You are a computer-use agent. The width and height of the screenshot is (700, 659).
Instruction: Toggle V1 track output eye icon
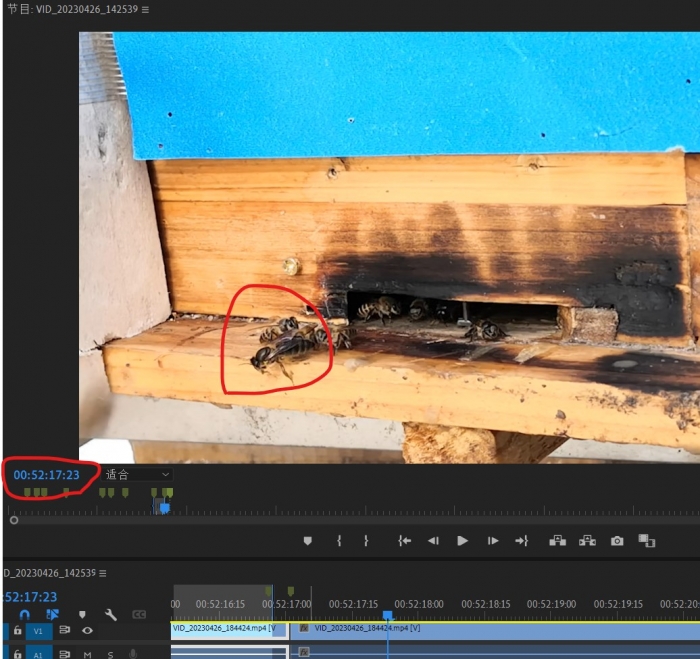[x=87, y=631]
